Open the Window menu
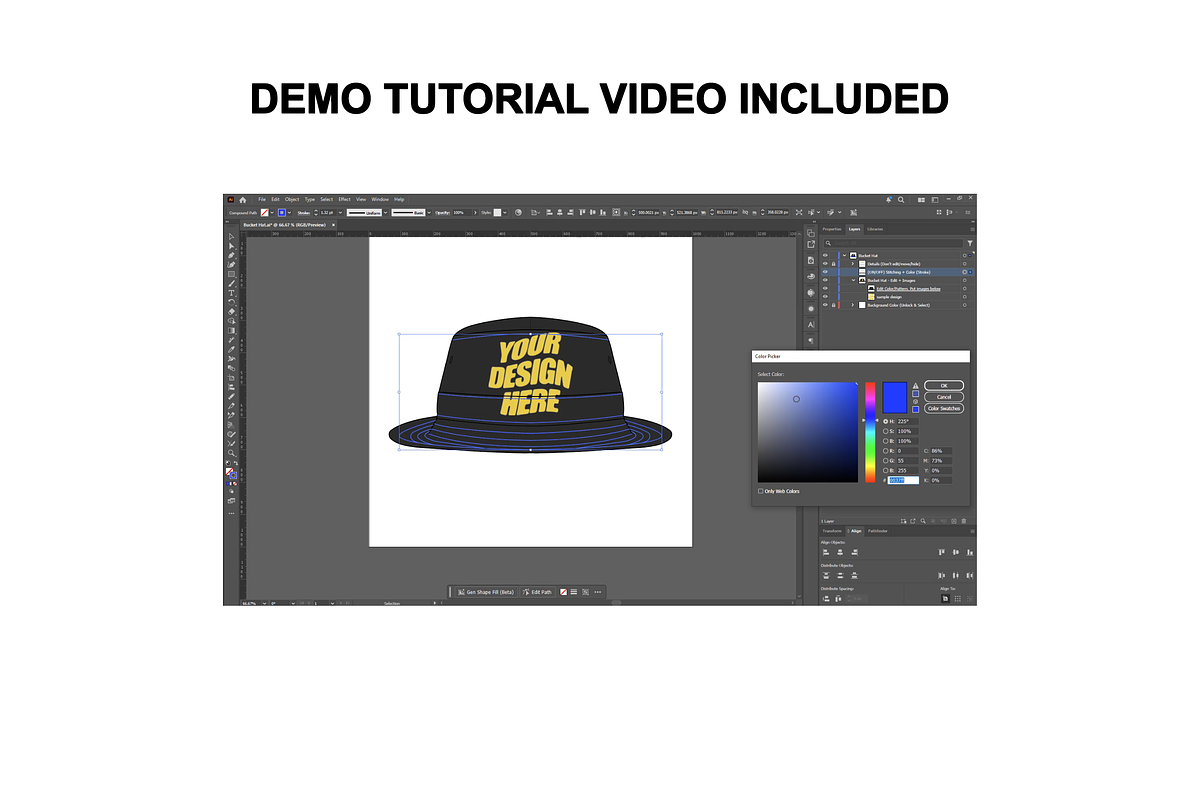 click(380, 199)
